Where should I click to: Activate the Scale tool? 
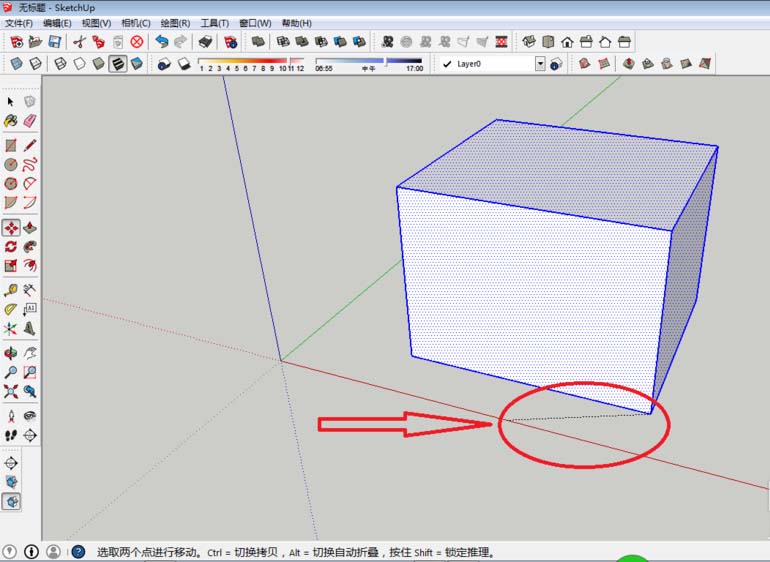click(11, 266)
